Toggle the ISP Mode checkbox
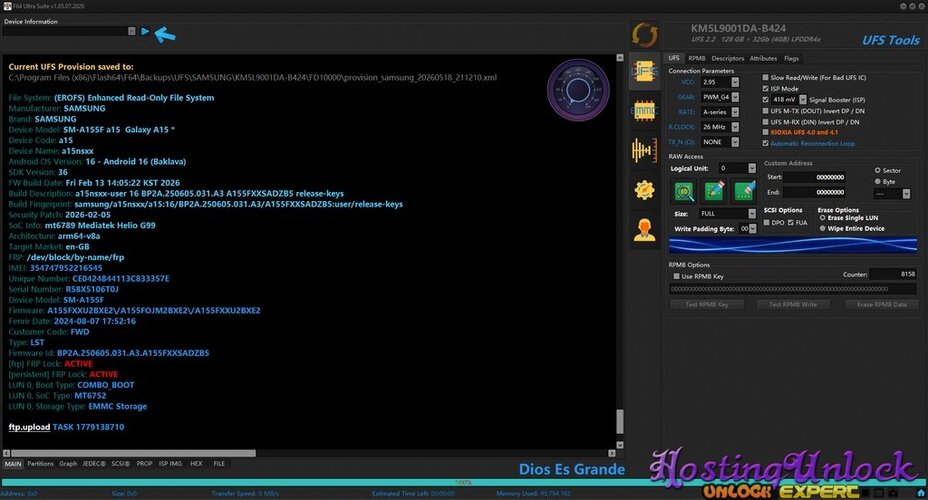 765,88
